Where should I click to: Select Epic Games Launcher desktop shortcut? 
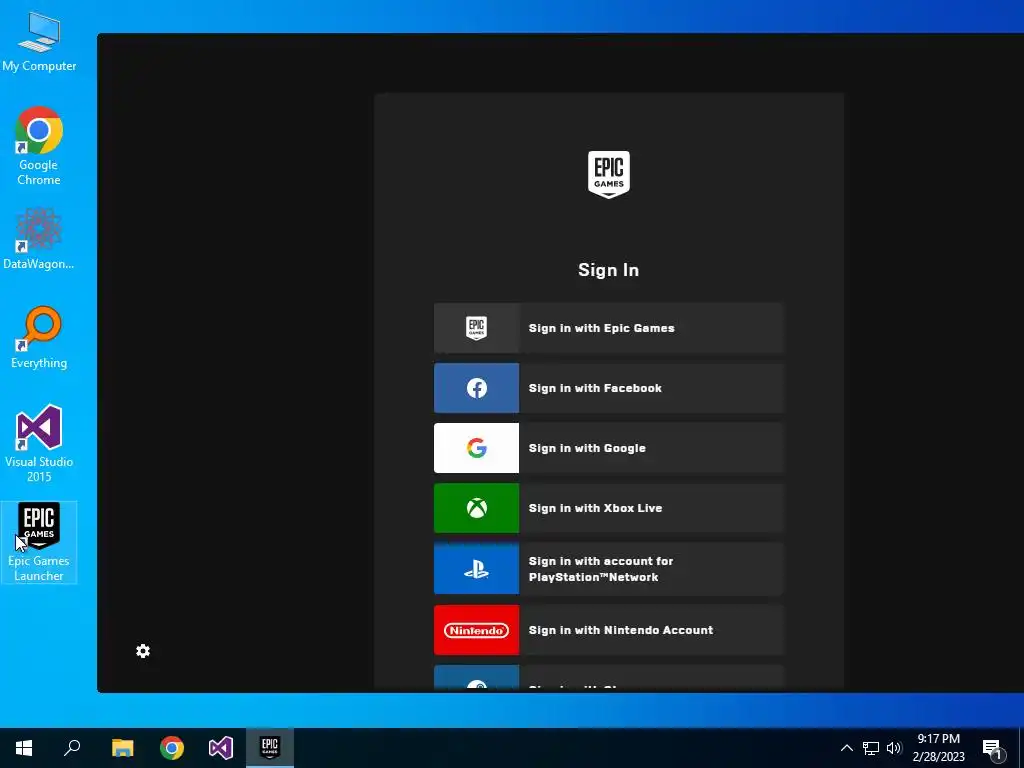click(39, 542)
